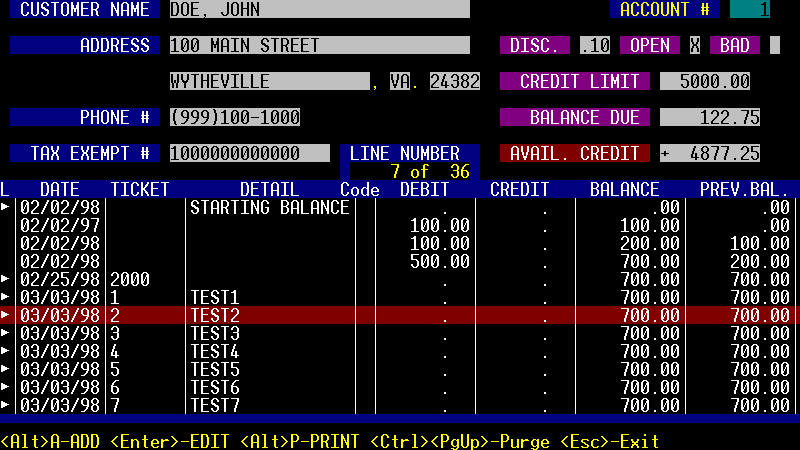
Task: Click highlighted TEST2 row arrow marker
Action: 5,315
